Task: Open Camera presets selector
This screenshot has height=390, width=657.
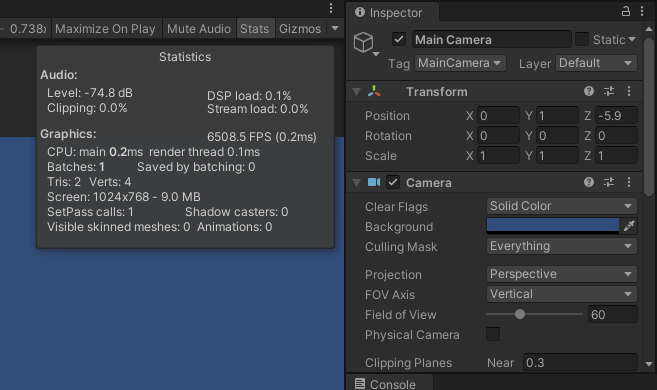Action: coord(609,182)
